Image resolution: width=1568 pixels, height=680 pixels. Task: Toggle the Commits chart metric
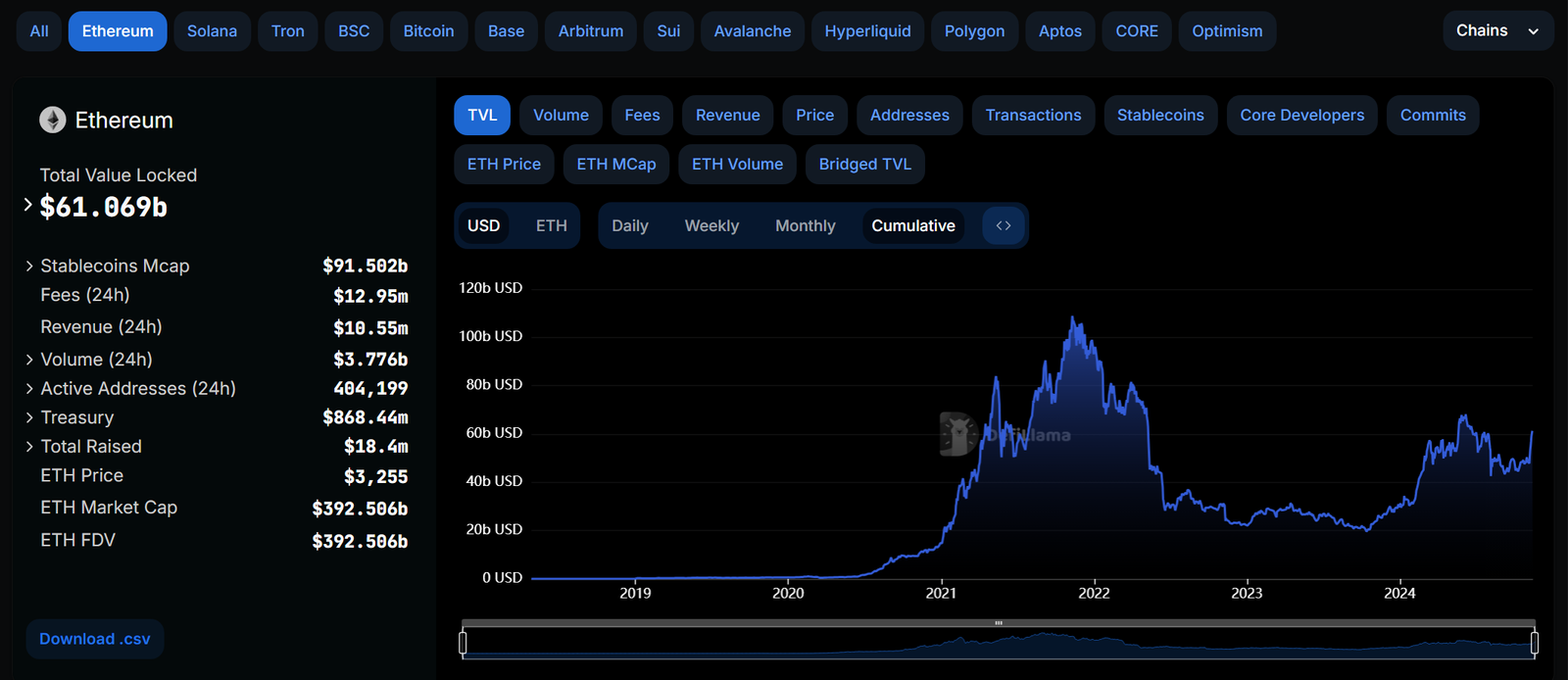(1433, 115)
